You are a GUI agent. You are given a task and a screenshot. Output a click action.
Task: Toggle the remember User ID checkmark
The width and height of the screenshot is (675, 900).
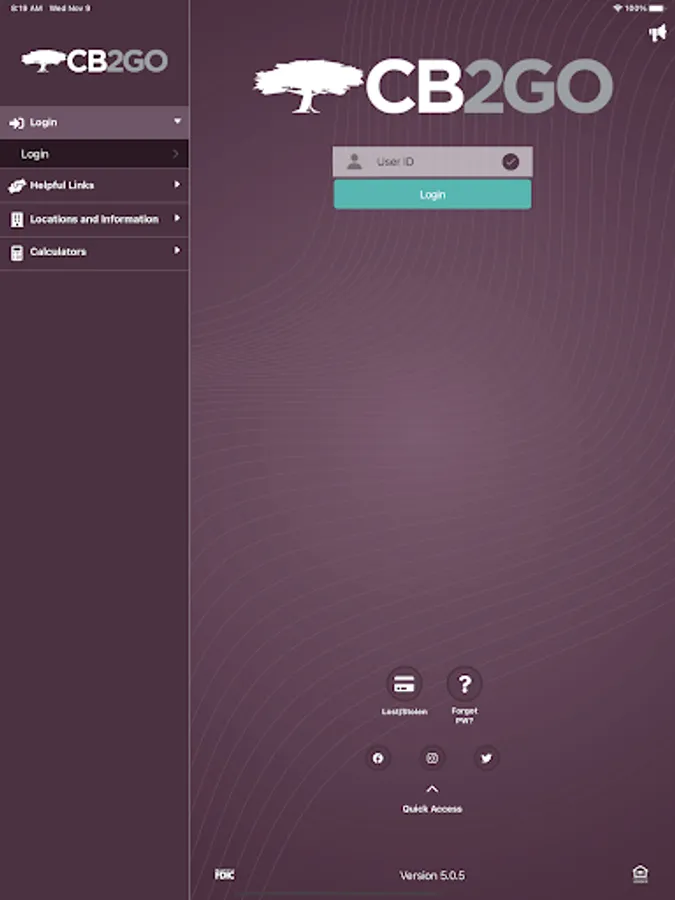[510, 162]
